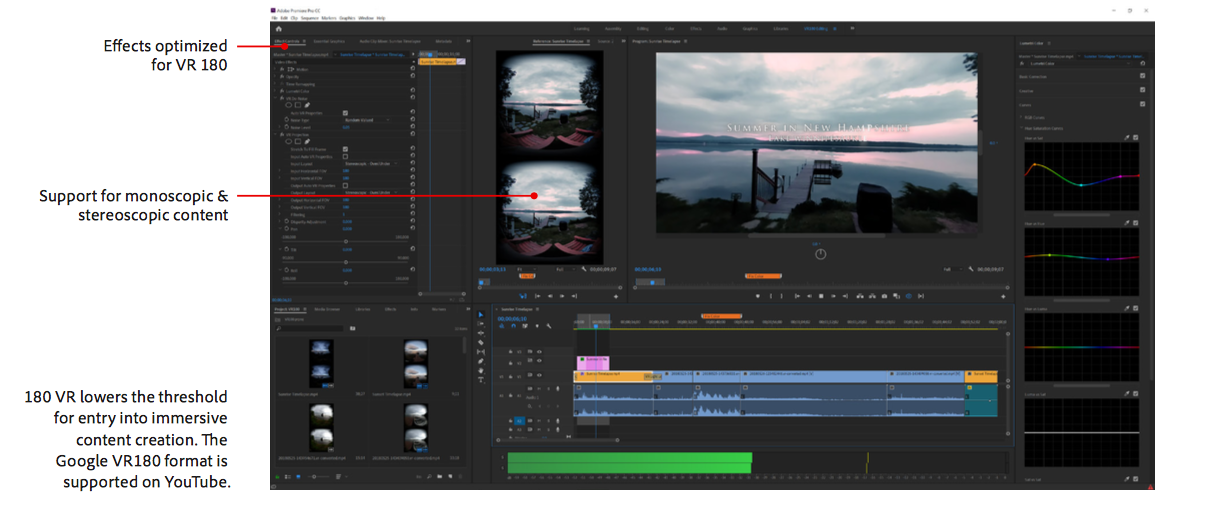Toggle the Basic Correction checkbox in Lumetri Color
The width and height of the screenshot is (1211, 515).
click(1143, 76)
